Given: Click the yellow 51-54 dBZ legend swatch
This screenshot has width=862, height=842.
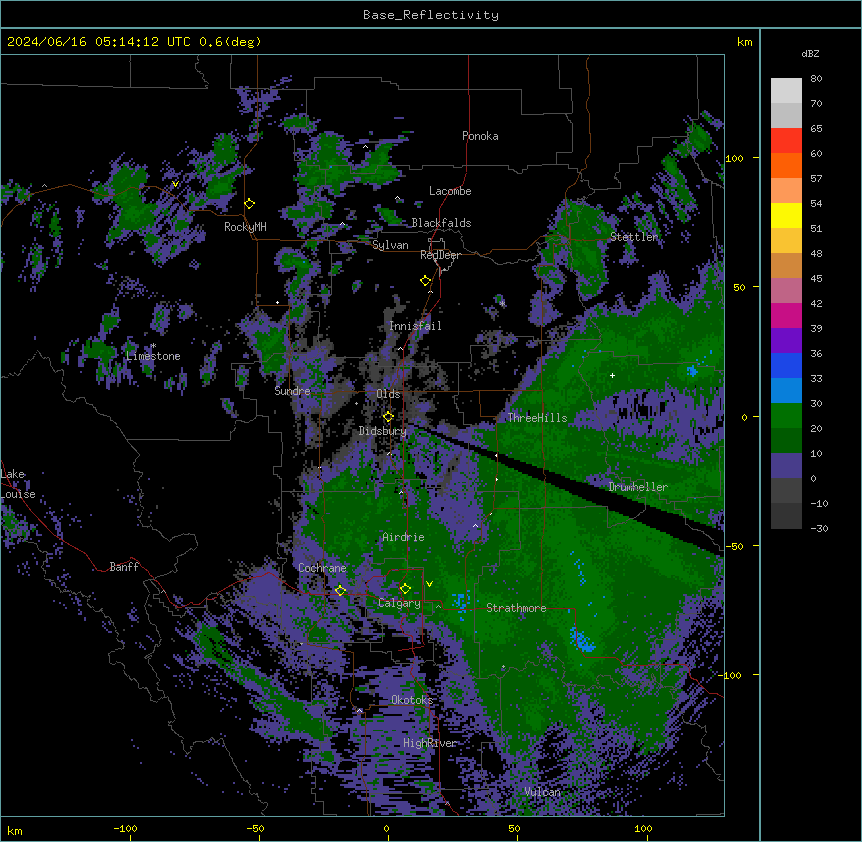Looking at the screenshot, I should click(x=786, y=215).
